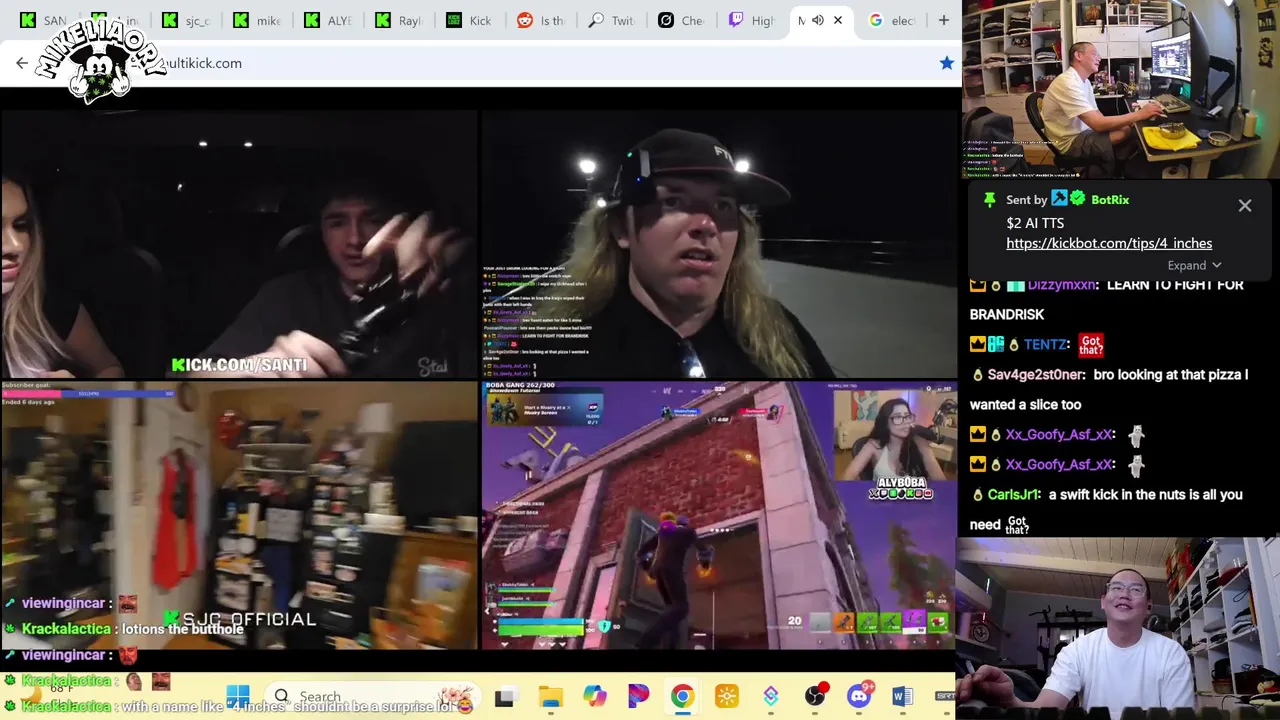Switch to the Rayl Kick tab
This screenshot has width=1280, height=720.
point(398,20)
